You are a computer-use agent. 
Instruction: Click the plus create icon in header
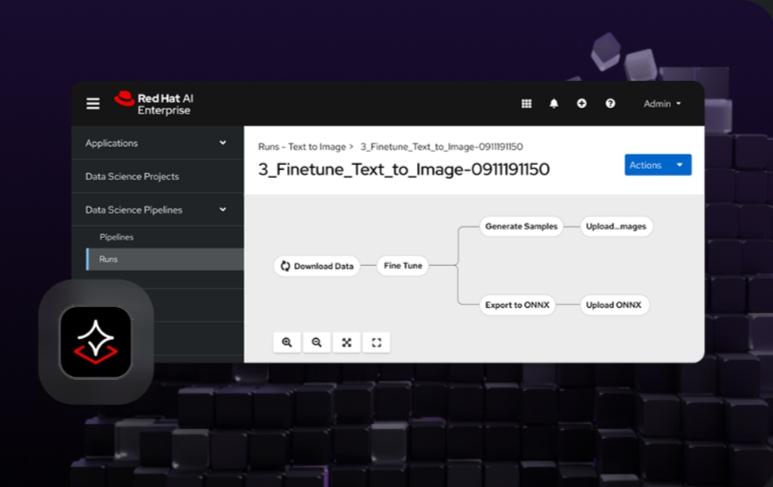click(x=581, y=104)
